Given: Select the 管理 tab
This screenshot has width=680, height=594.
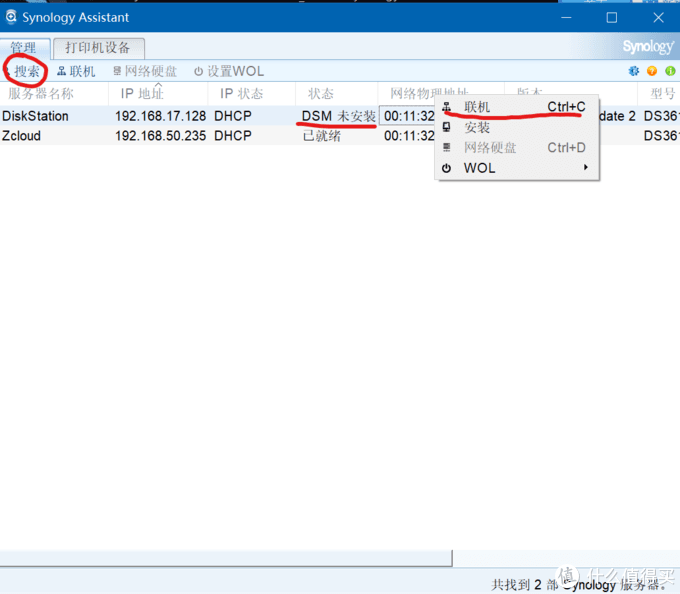Looking at the screenshot, I should (x=24, y=48).
